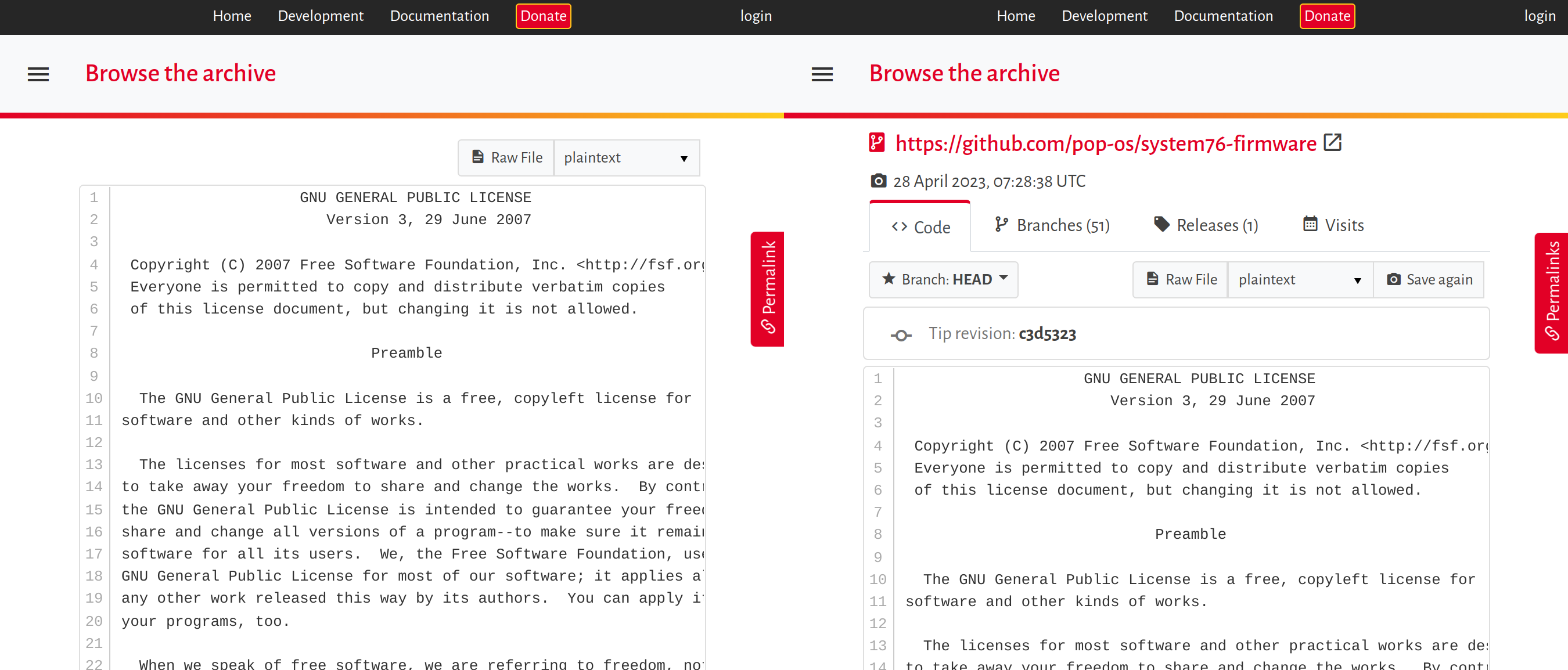Switch to the Releases (1) tab
Image resolution: width=1568 pixels, height=670 pixels.
(1206, 225)
